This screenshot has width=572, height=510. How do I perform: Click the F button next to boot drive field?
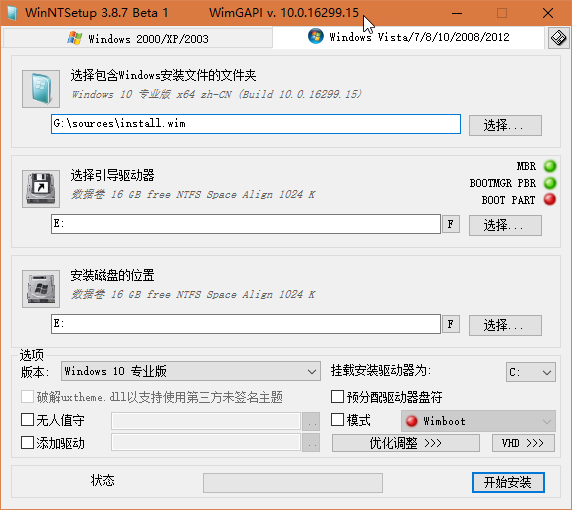point(451,224)
